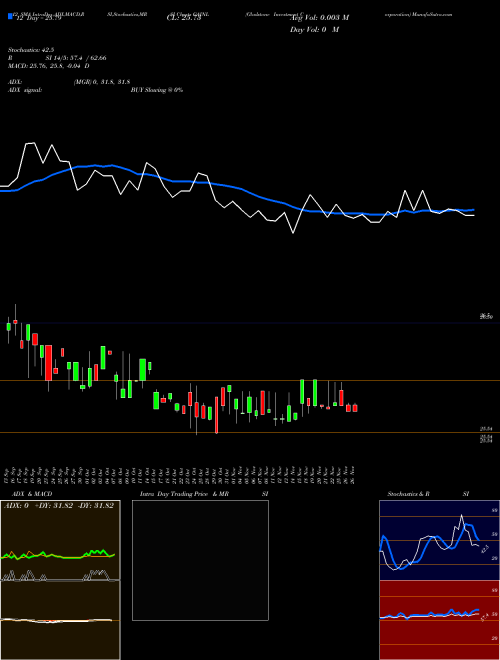This screenshot has width=500, height=660.
Task: Click the 'ADX: 0 +DY: 31.82 -DY: 31.82' header
Action: pos(59,506)
